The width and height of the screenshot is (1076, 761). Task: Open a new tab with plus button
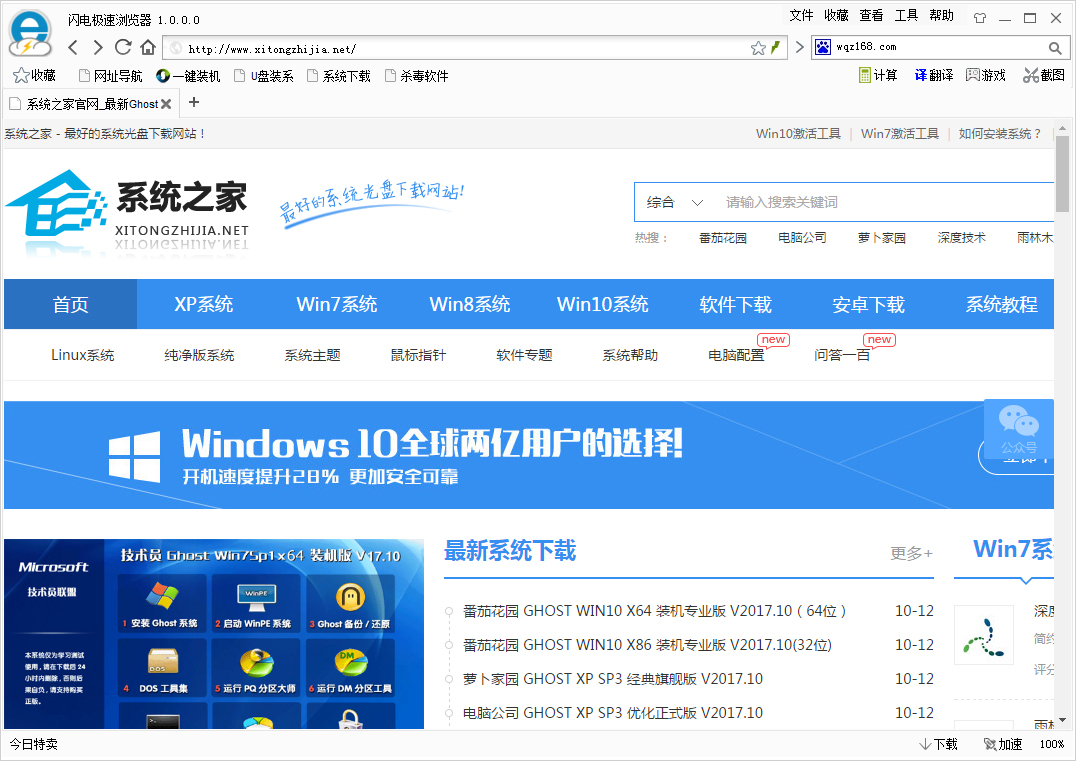tap(194, 102)
